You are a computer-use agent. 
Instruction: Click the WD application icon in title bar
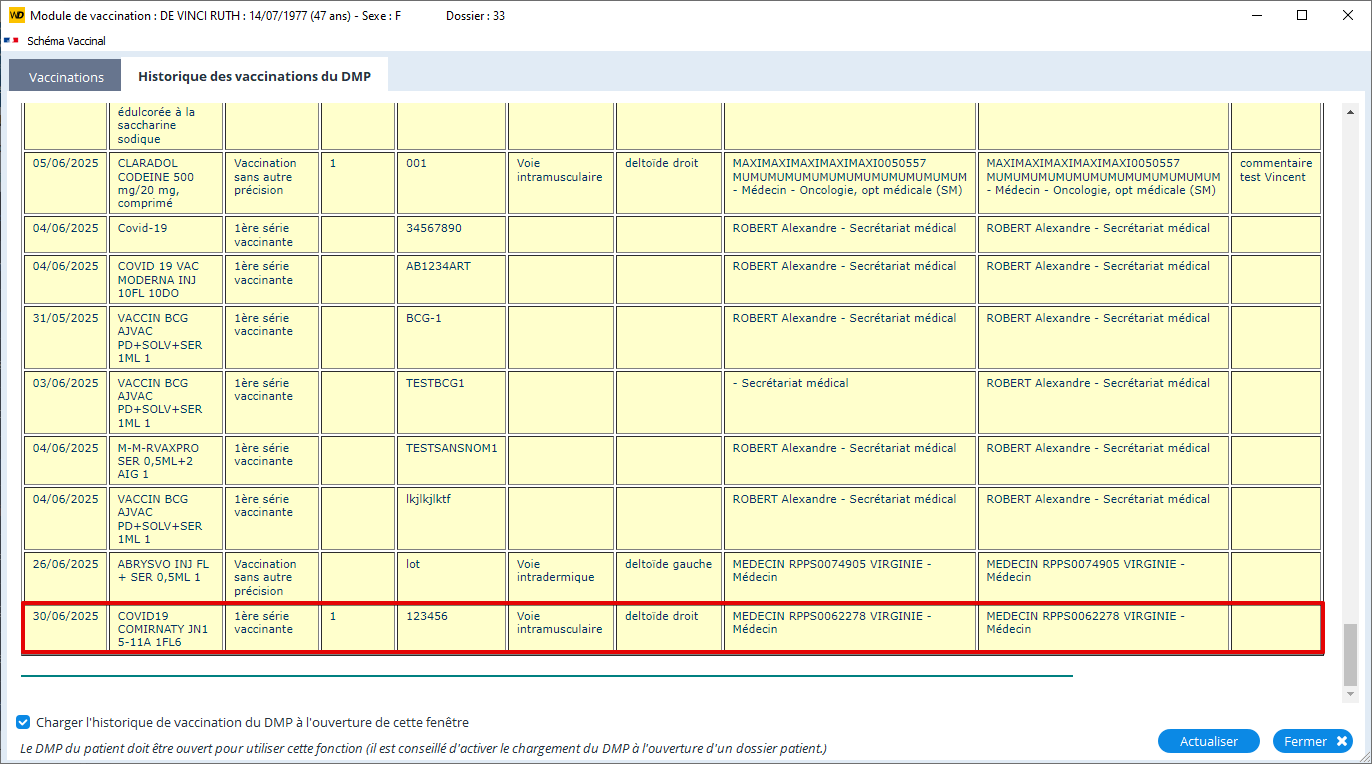click(x=16, y=16)
